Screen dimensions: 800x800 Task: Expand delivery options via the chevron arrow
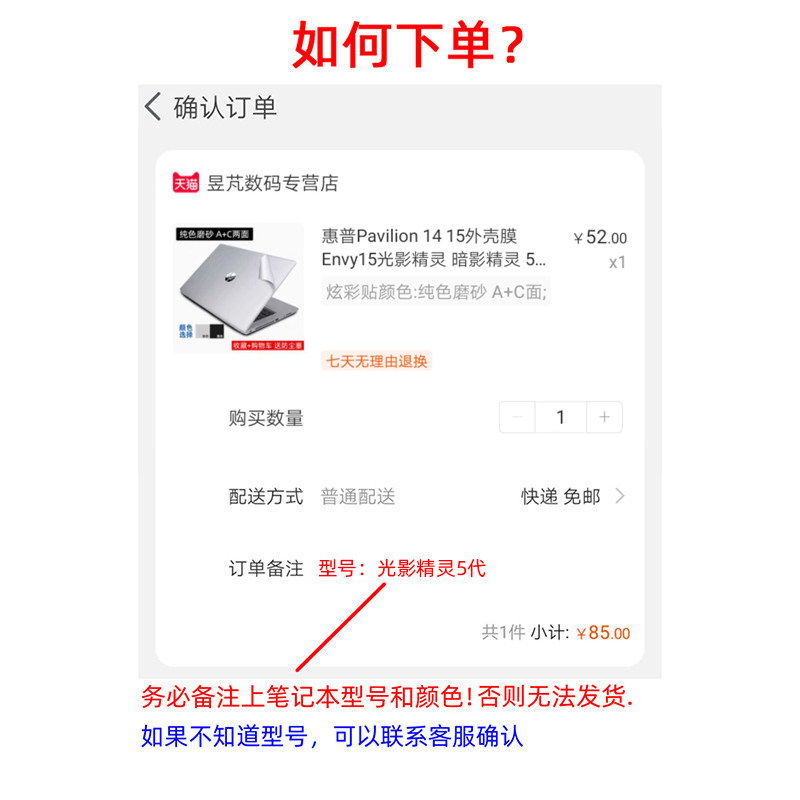pos(620,496)
